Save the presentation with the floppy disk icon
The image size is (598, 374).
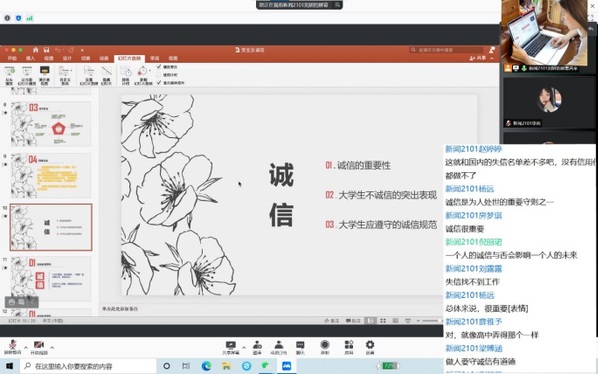pos(46,50)
